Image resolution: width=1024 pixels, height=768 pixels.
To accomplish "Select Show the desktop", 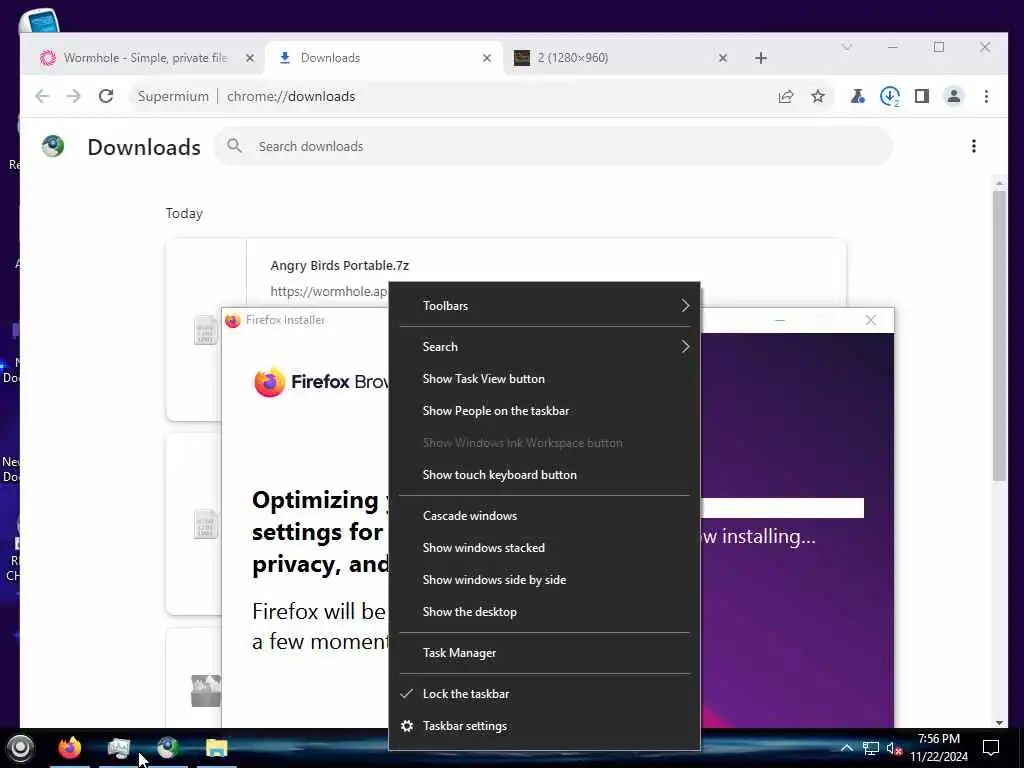I will pyautogui.click(x=544, y=612).
